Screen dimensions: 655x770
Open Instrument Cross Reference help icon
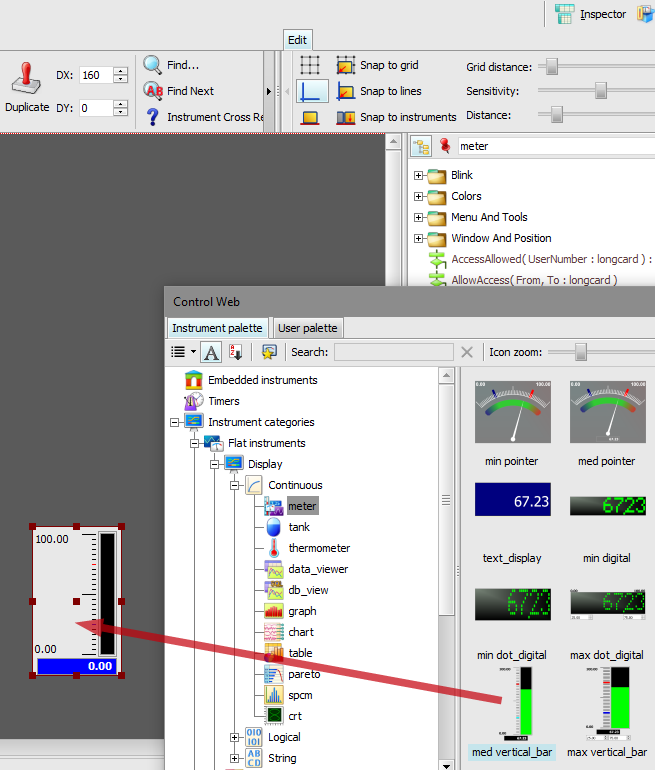click(153, 117)
